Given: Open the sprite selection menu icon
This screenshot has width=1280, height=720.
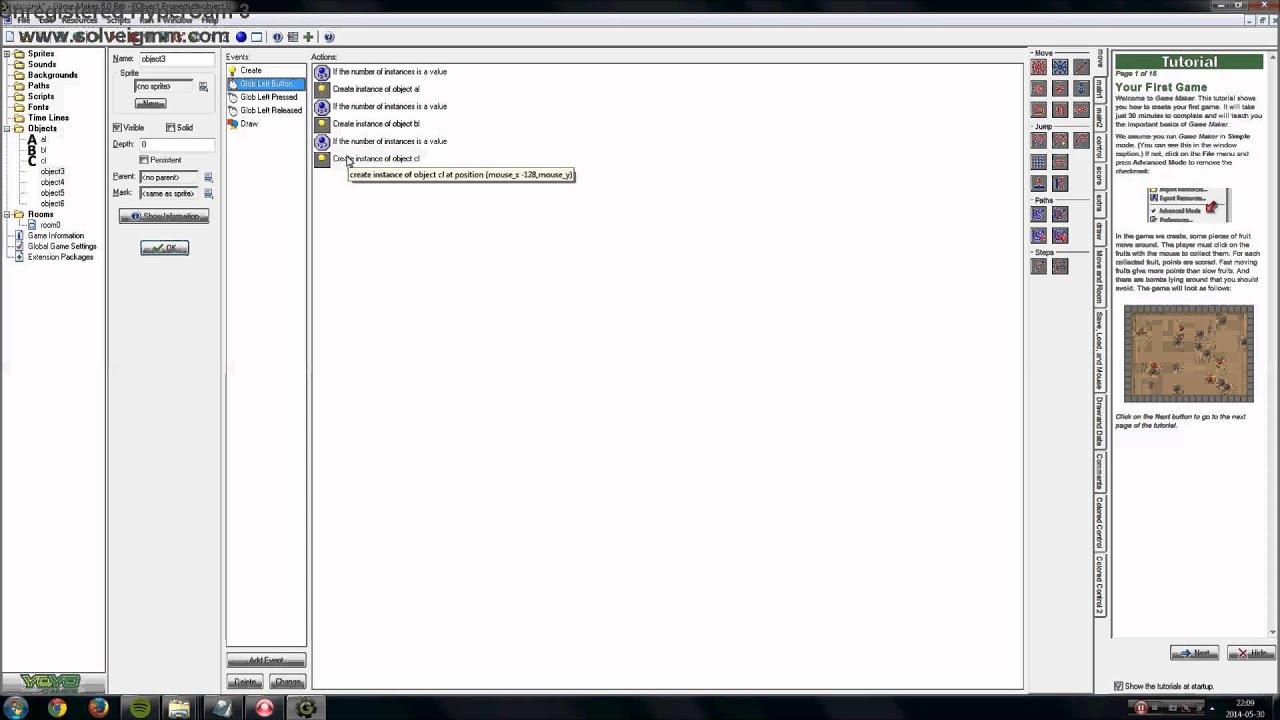Looking at the screenshot, I should [x=203, y=87].
